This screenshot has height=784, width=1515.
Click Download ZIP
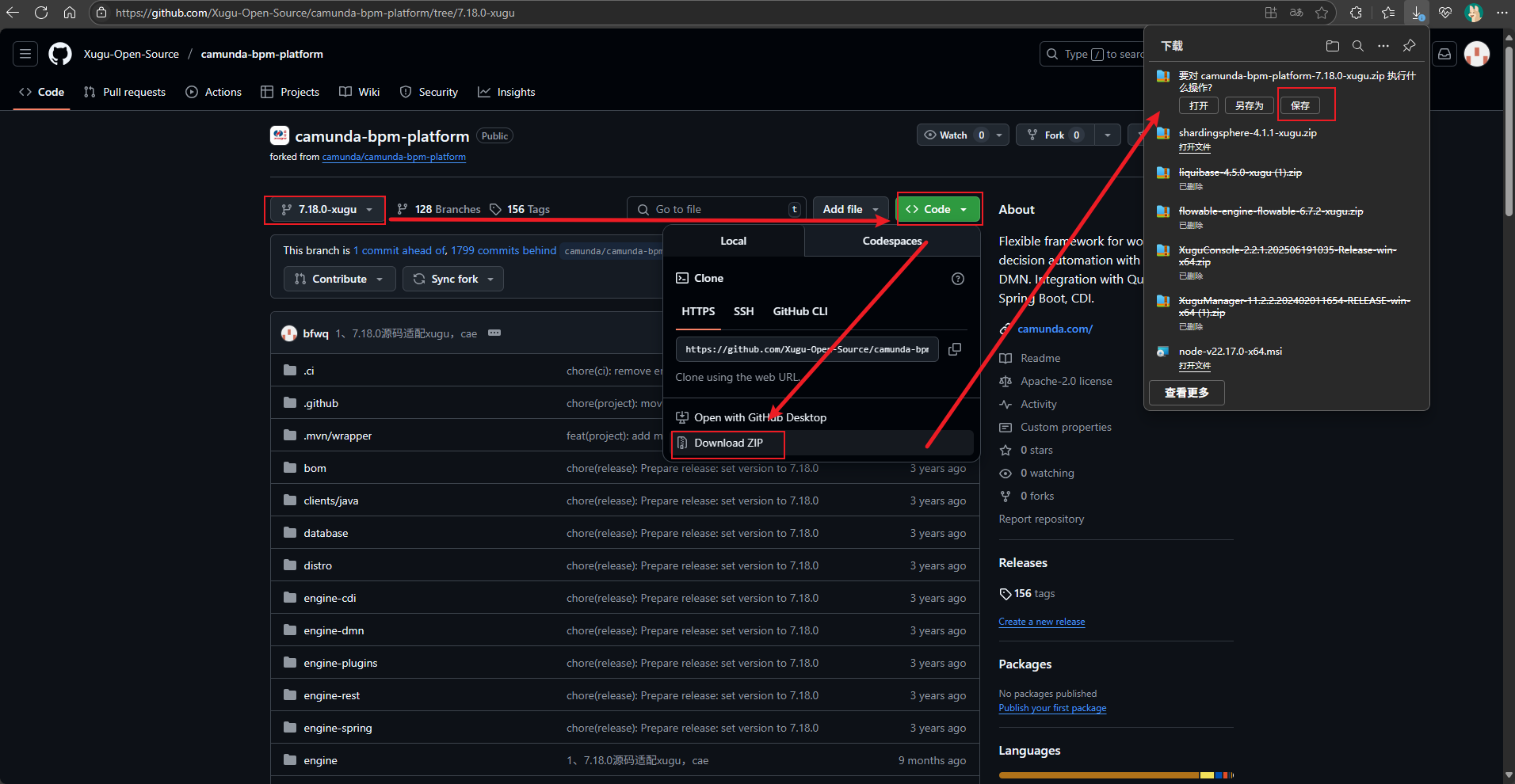tap(728, 443)
